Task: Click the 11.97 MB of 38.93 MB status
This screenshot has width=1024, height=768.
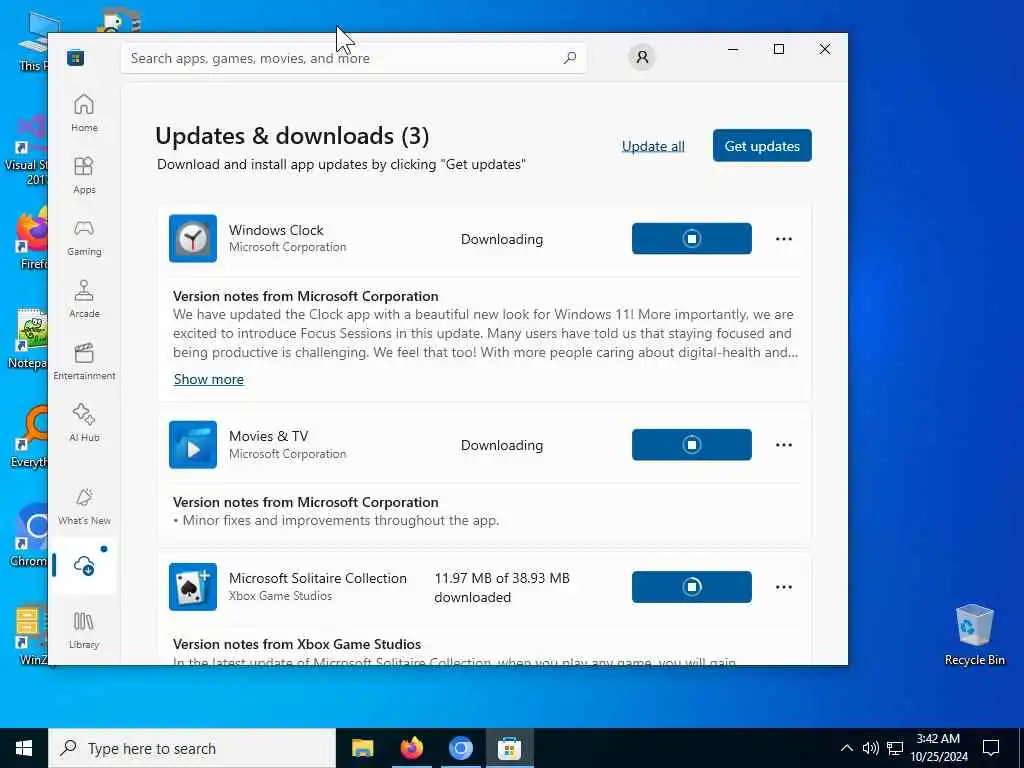Action: 502,588
